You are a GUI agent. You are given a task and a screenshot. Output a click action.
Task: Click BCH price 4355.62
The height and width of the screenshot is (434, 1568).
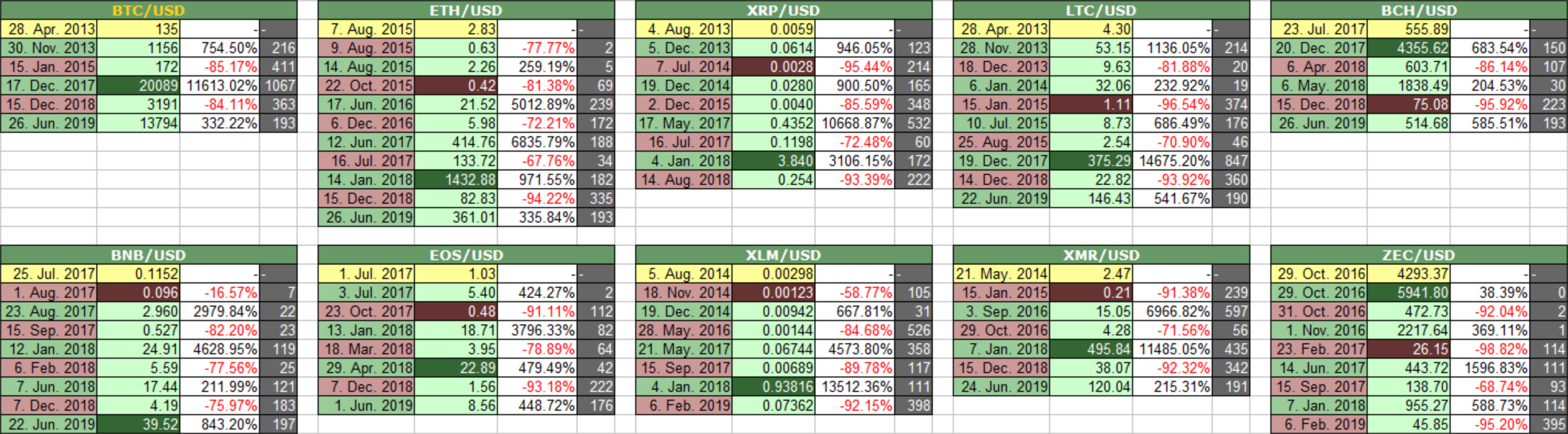[1409, 48]
